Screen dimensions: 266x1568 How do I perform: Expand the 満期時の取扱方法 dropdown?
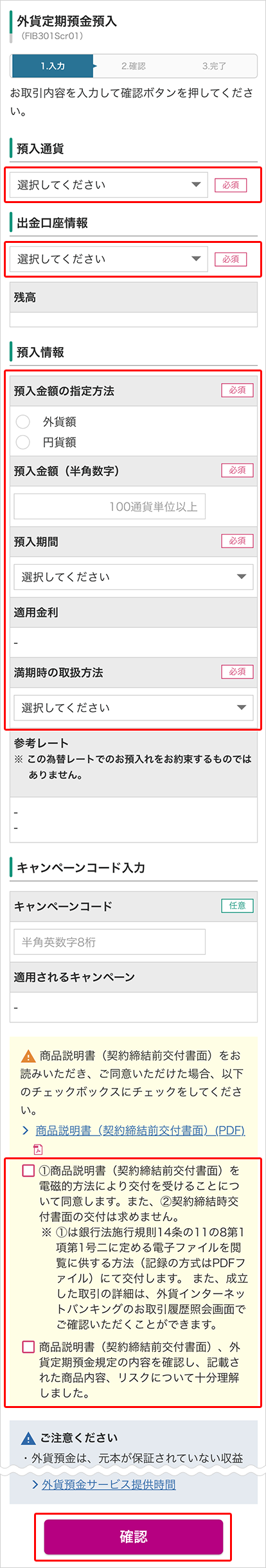tap(134, 708)
